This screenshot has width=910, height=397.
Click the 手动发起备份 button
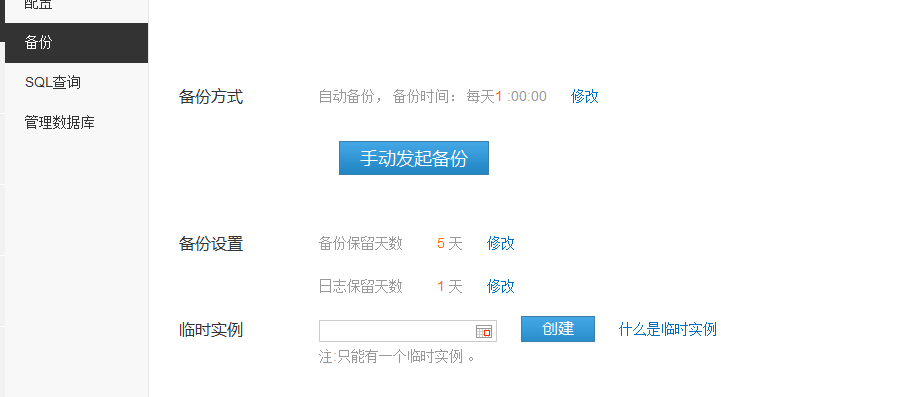click(414, 158)
